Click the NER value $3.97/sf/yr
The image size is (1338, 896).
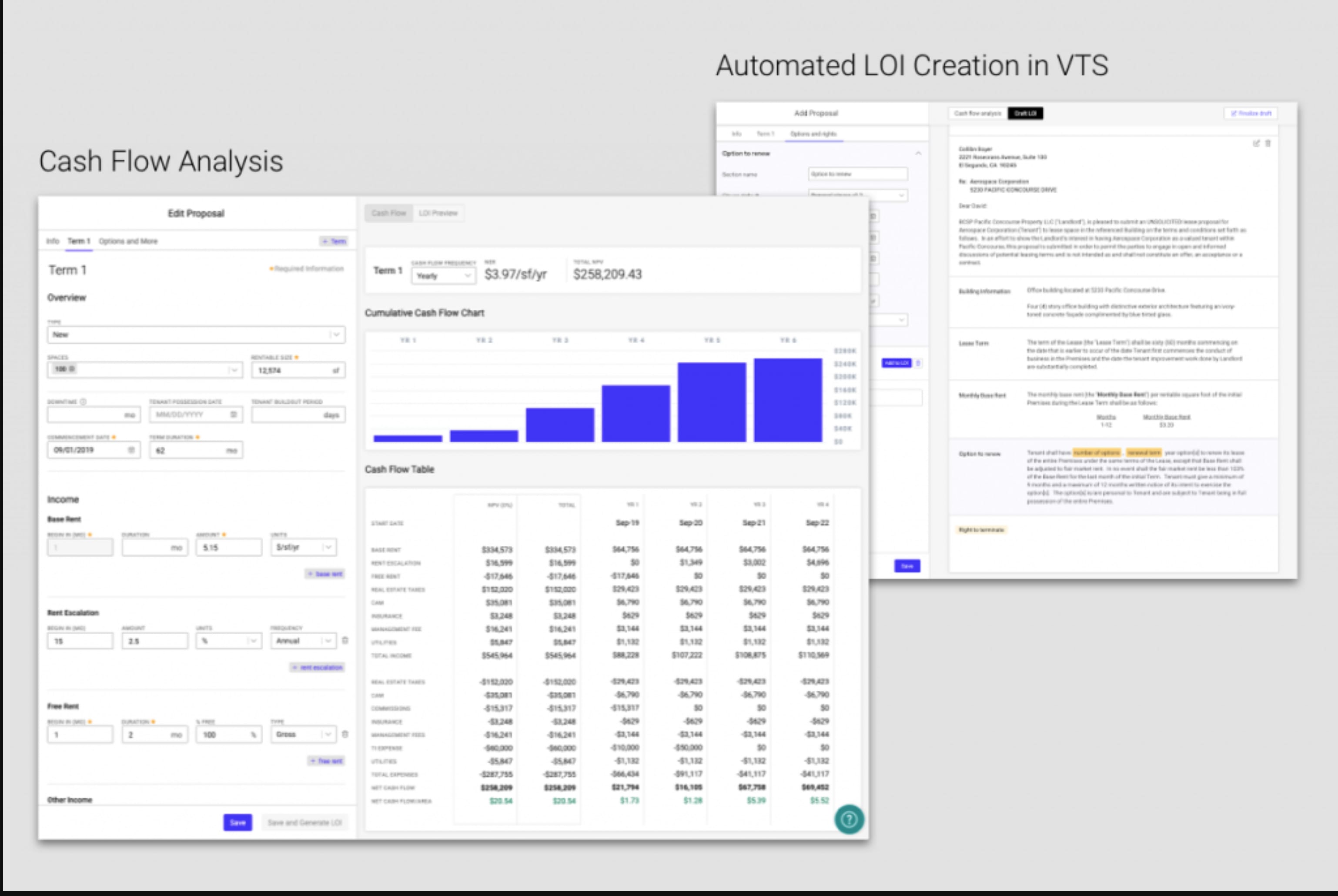[x=515, y=274]
